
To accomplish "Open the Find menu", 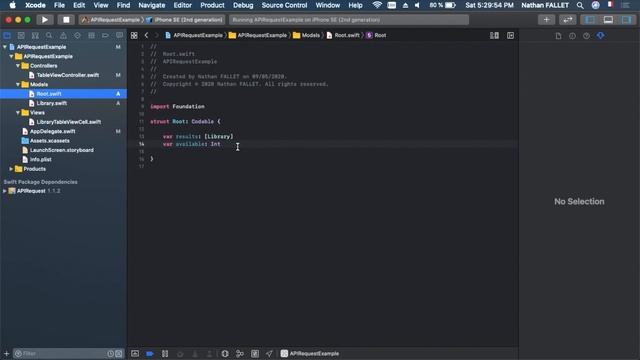I will click(123, 5).
